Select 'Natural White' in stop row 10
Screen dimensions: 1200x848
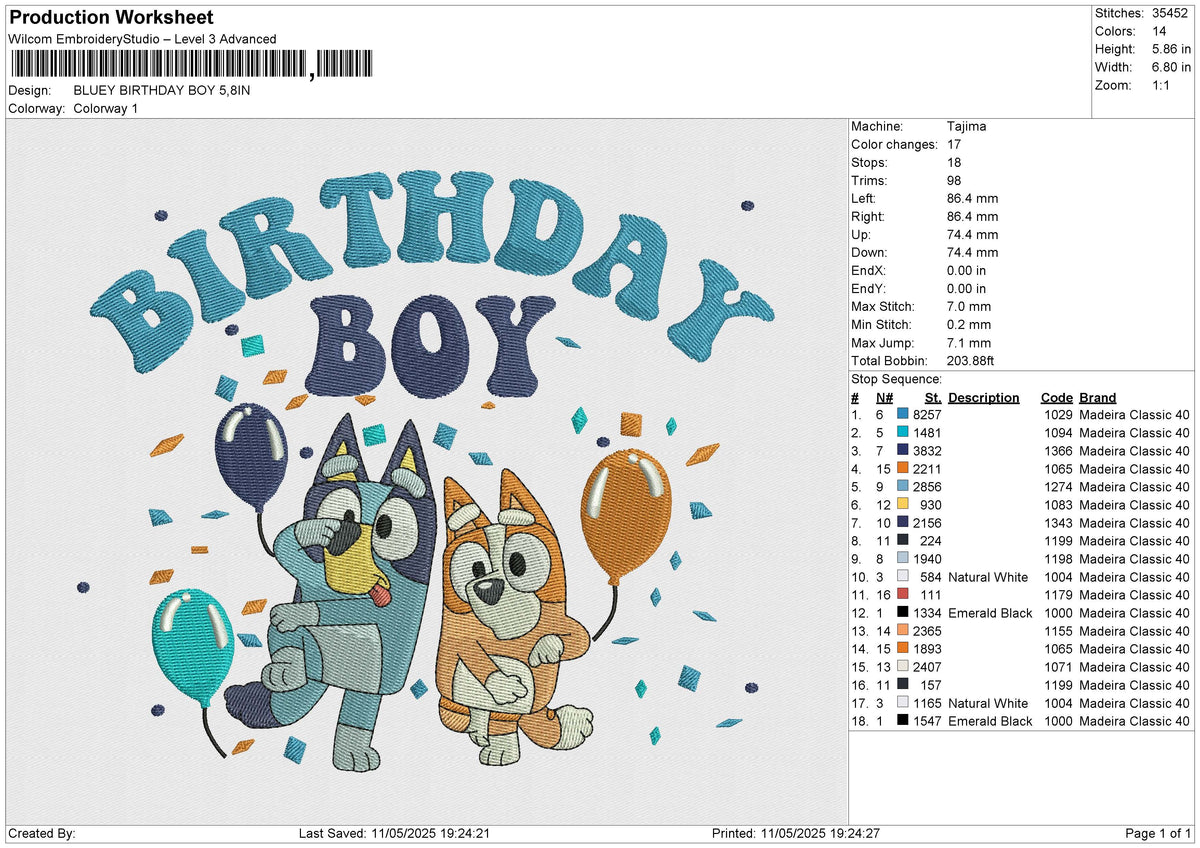pyautogui.click(x=988, y=576)
